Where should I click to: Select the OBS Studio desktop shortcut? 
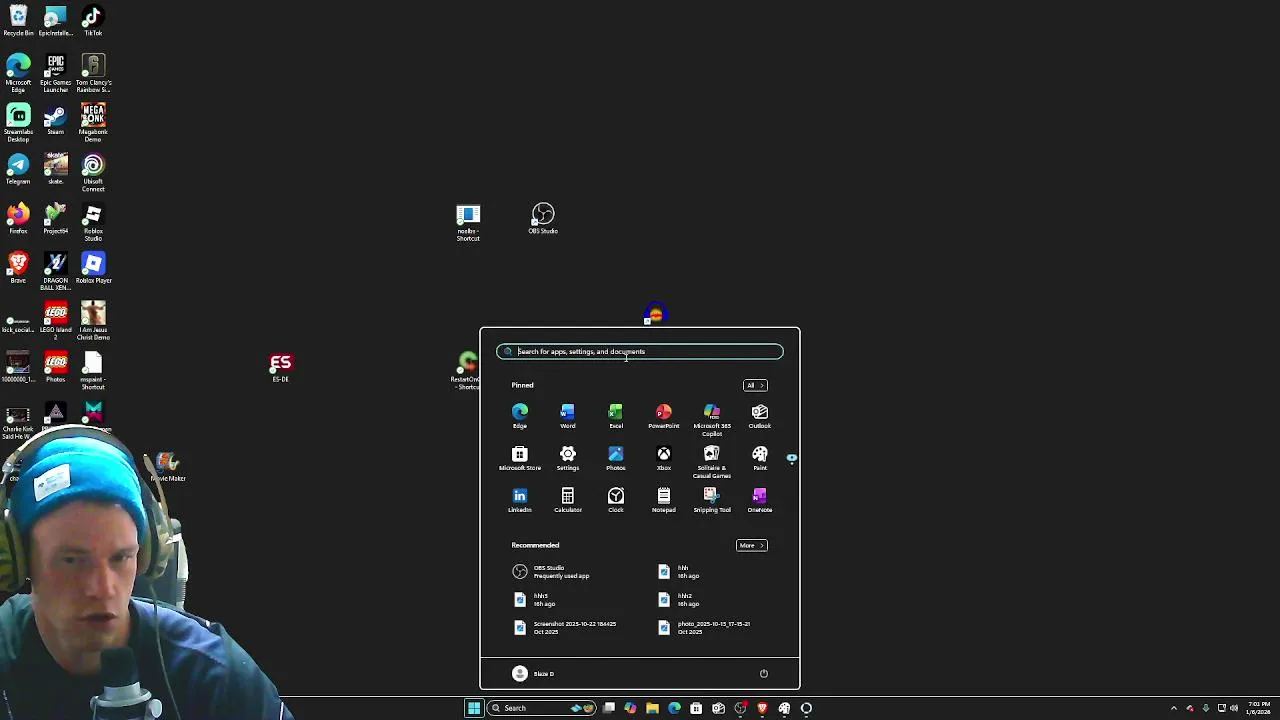coord(543,219)
